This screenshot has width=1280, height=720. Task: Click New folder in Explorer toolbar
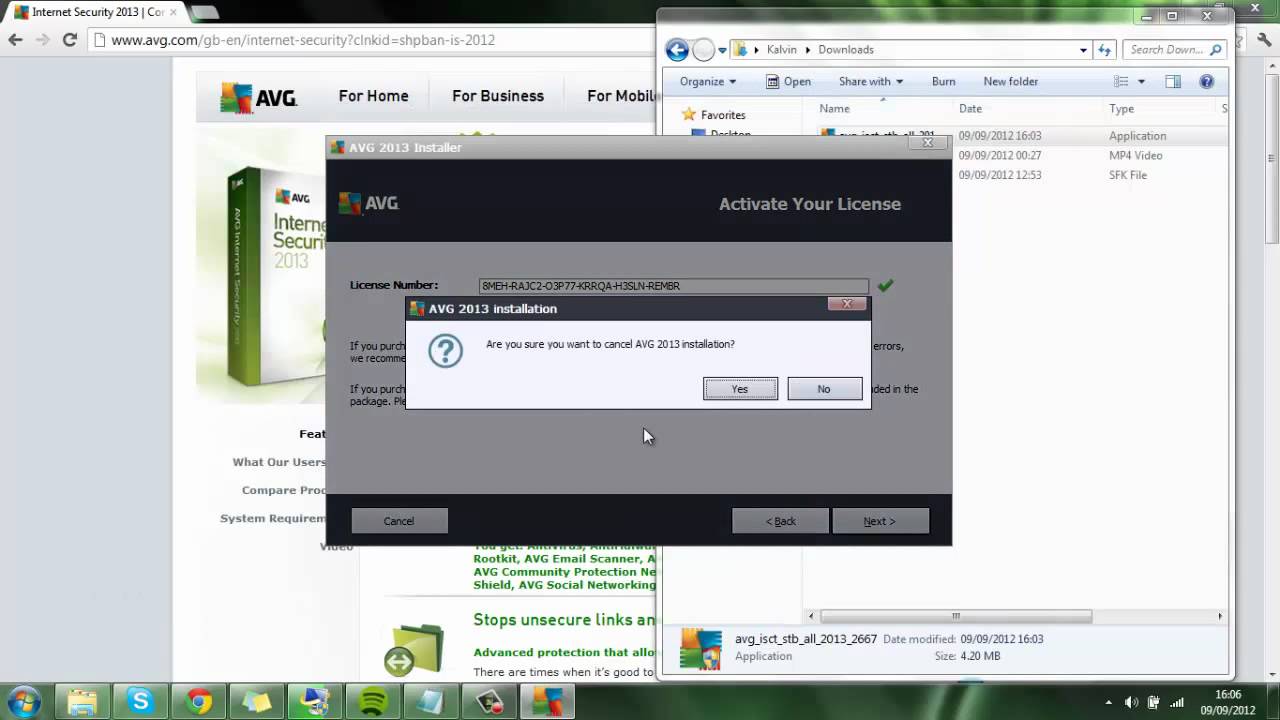click(1011, 82)
